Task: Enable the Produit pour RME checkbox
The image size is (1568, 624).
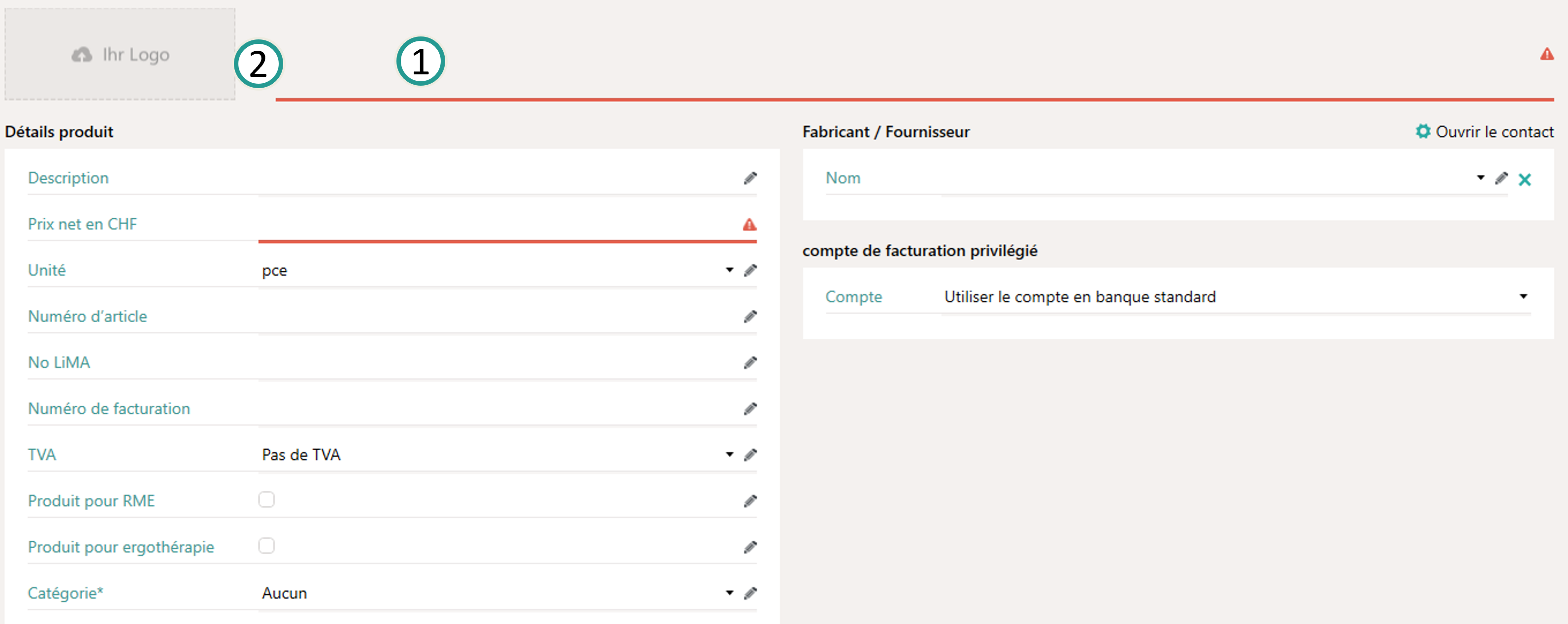Action: pos(266,499)
